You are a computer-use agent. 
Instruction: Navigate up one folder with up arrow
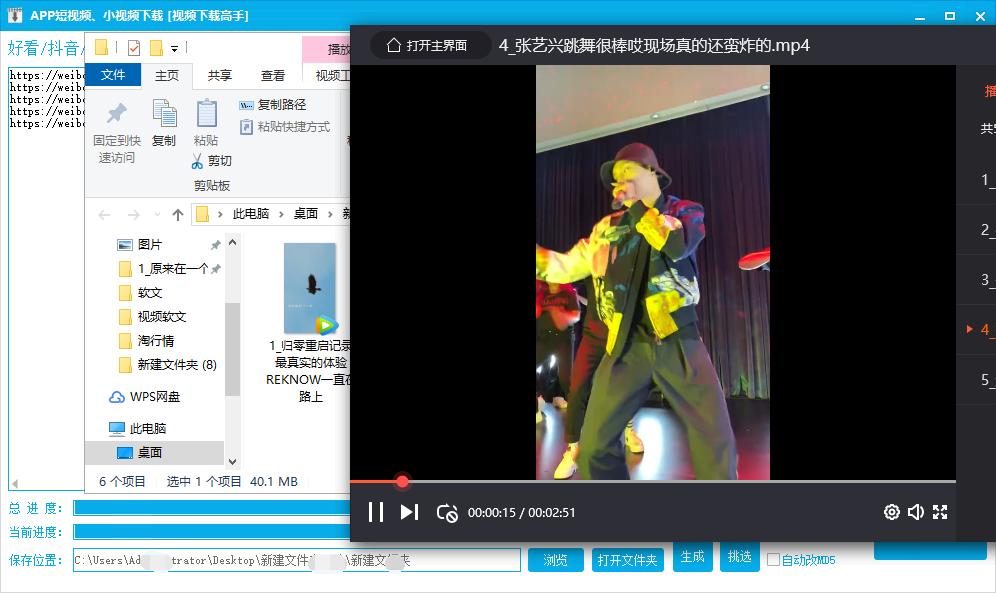pyautogui.click(x=177, y=213)
